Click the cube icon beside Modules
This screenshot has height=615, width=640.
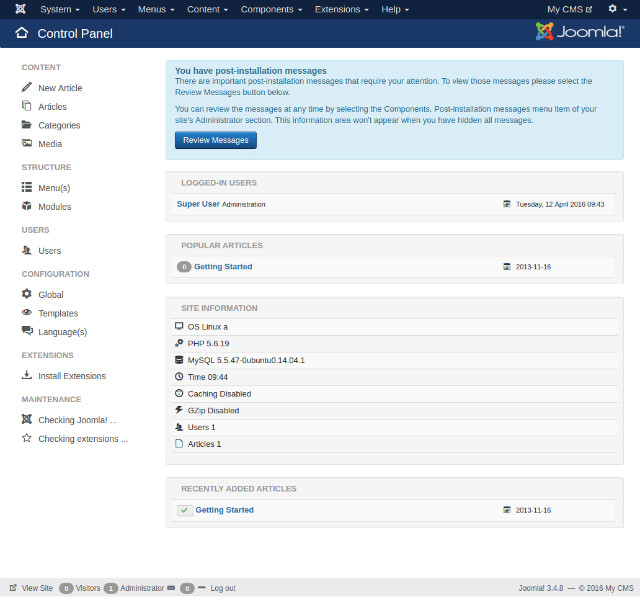point(27,206)
